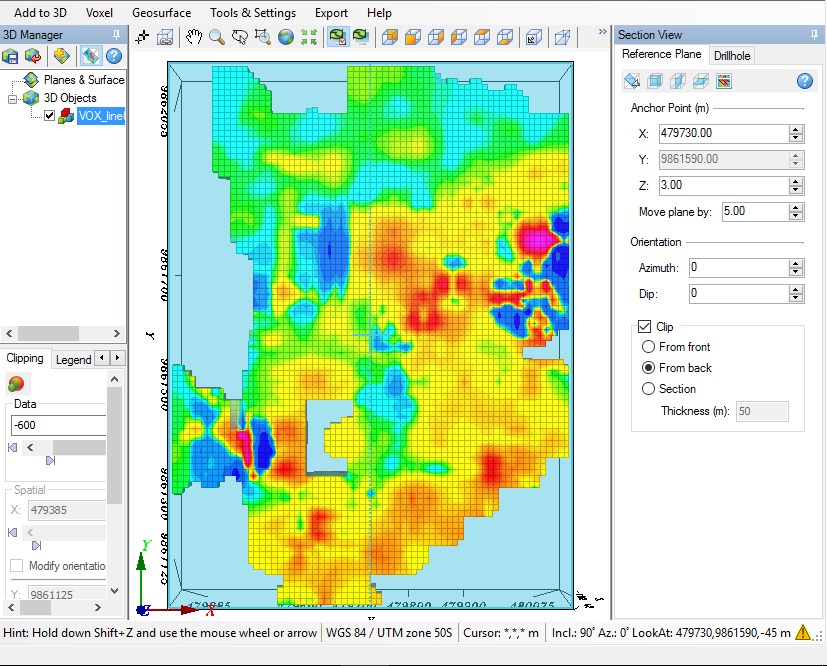
Task: Activate the Zoom magnifier tool
Action: tap(216, 35)
